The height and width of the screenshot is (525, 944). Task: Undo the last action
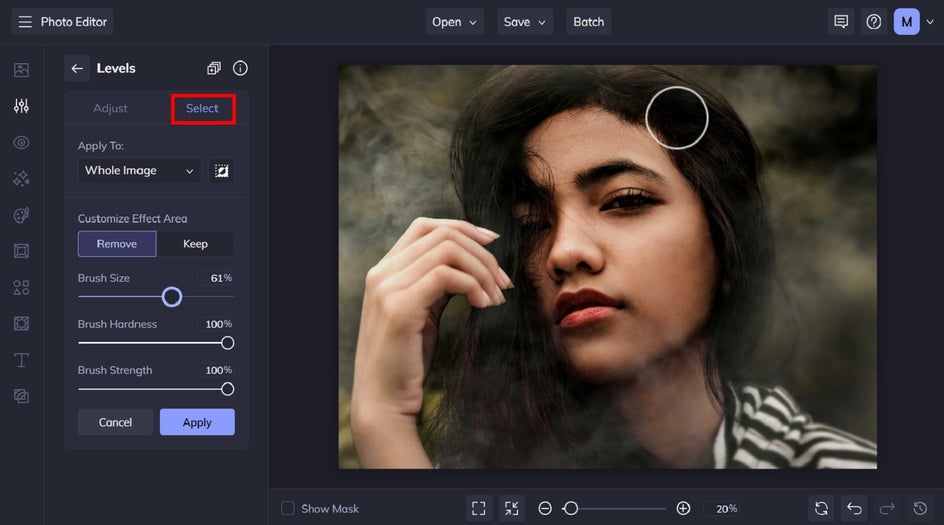pos(854,509)
